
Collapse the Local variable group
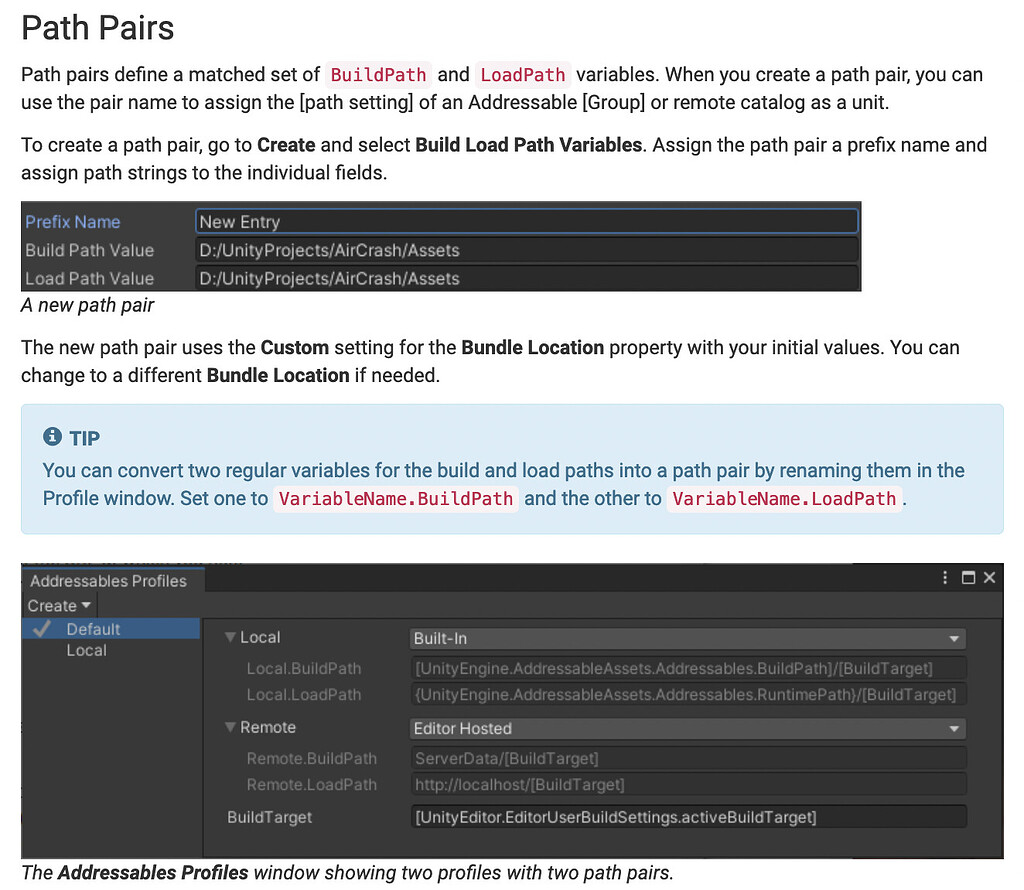coord(232,637)
